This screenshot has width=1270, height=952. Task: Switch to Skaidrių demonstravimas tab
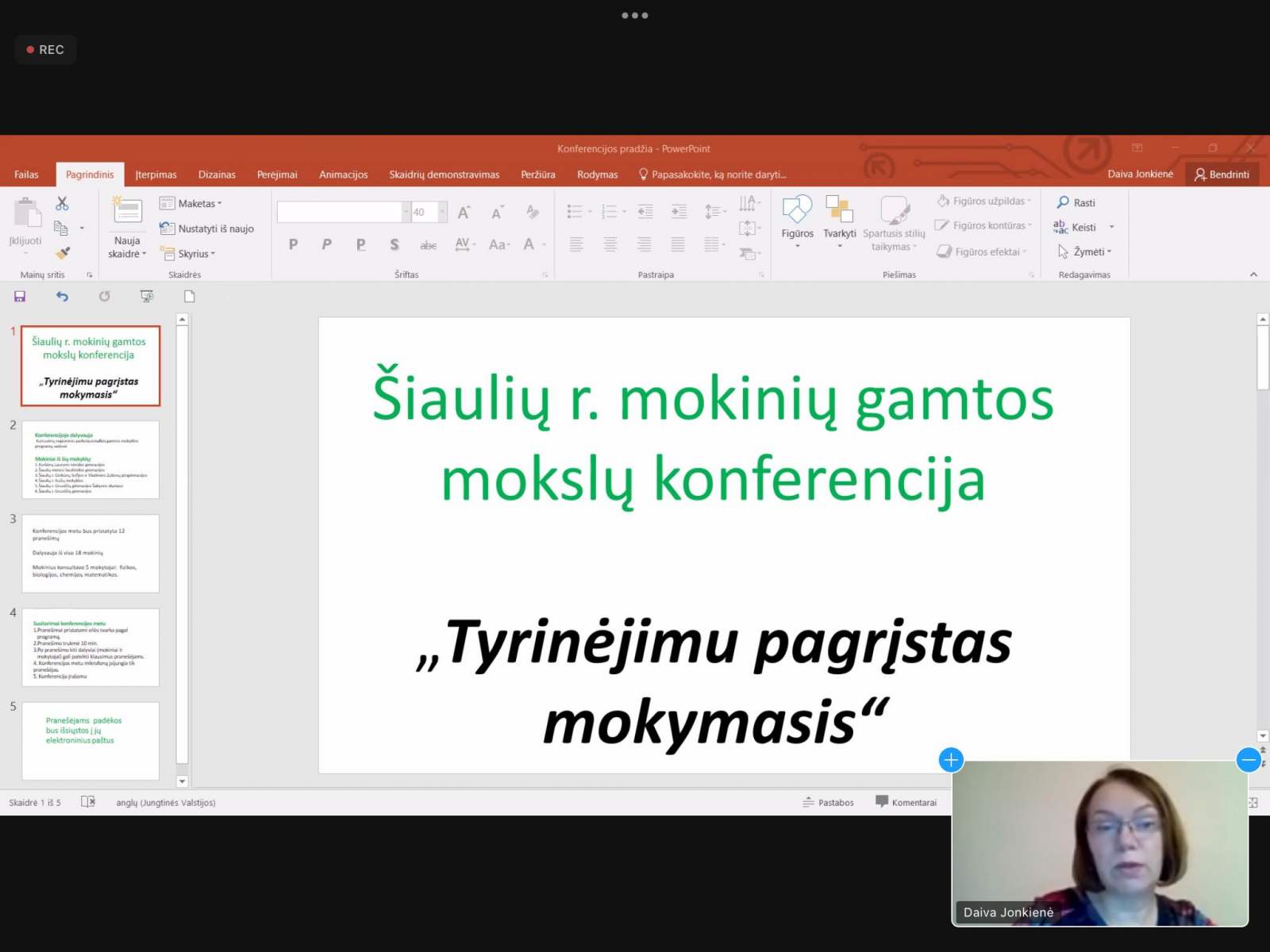(444, 175)
